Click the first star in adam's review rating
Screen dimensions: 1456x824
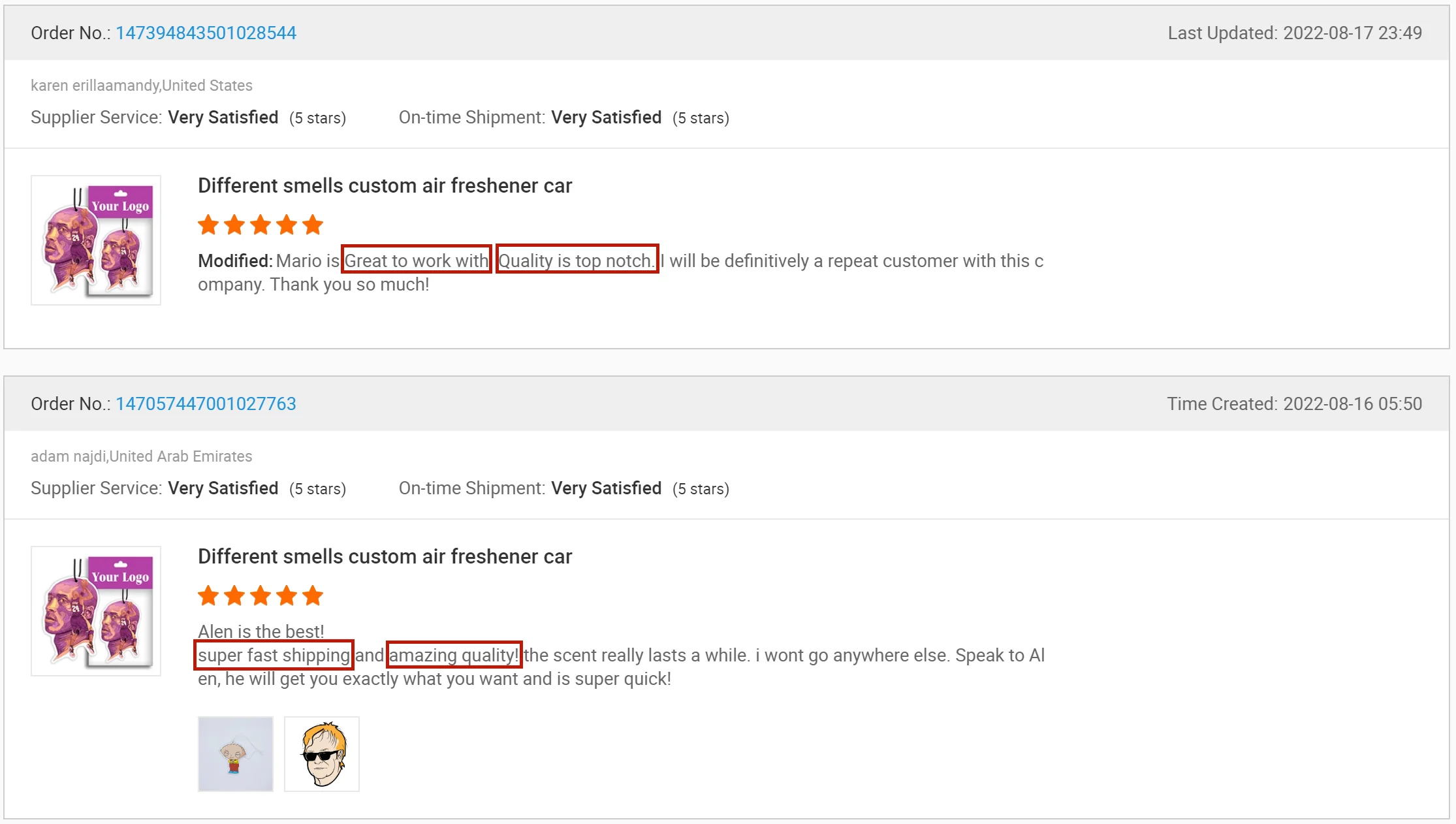tap(208, 595)
